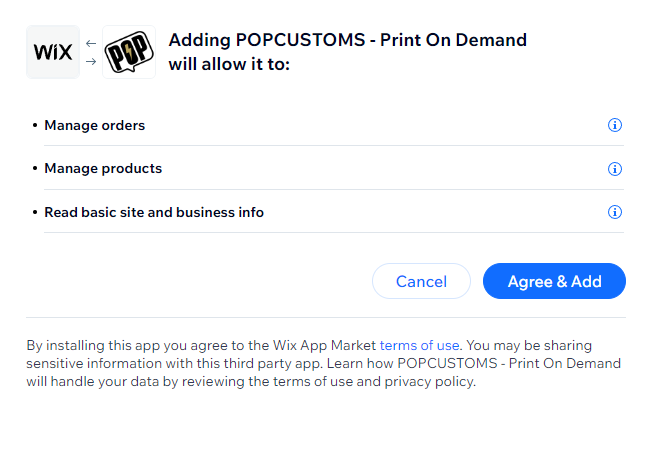Click the 'privacy policy' words in the footer

tap(429, 382)
